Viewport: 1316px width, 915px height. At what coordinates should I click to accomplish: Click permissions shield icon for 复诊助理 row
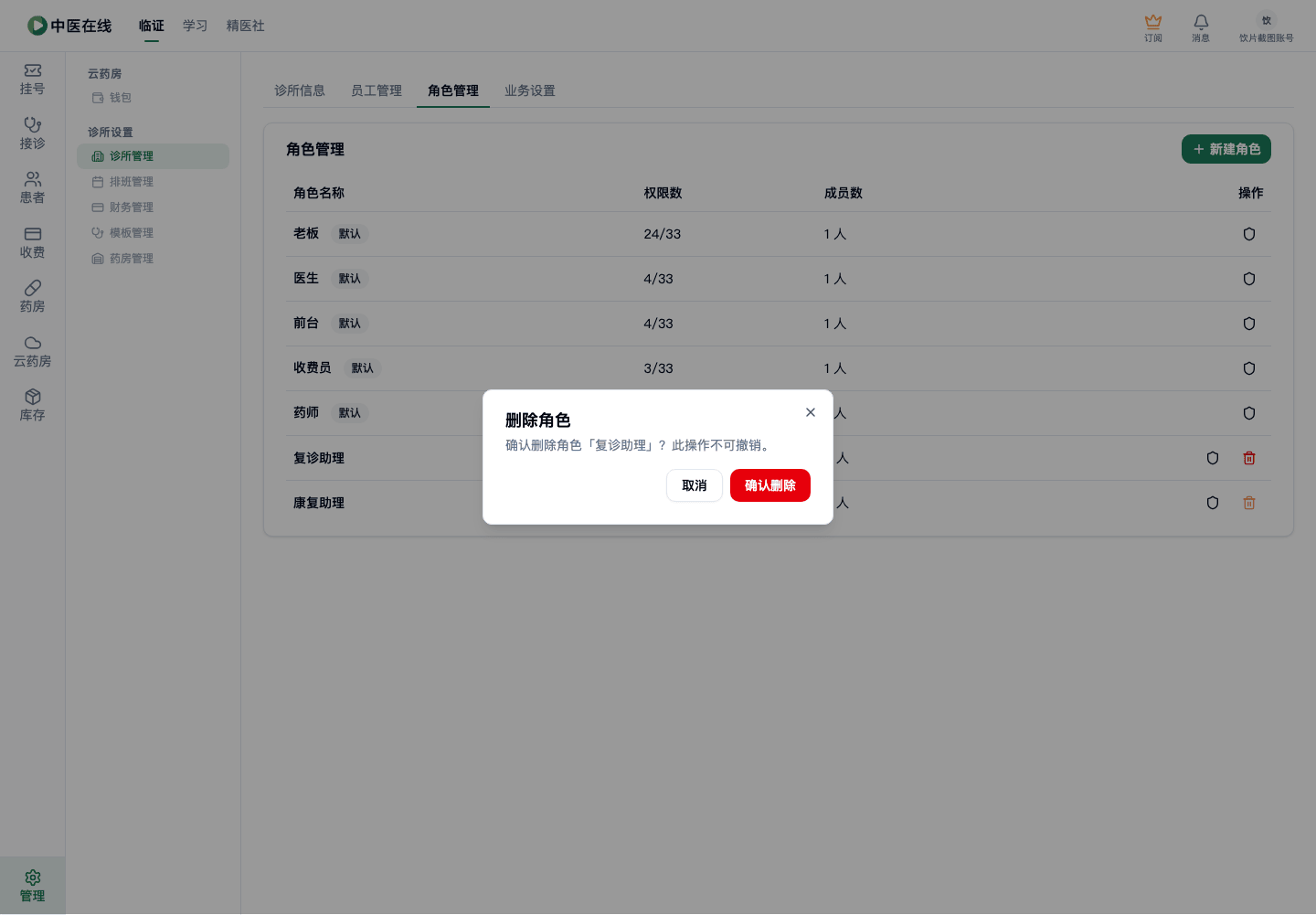[x=1213, y=458]
